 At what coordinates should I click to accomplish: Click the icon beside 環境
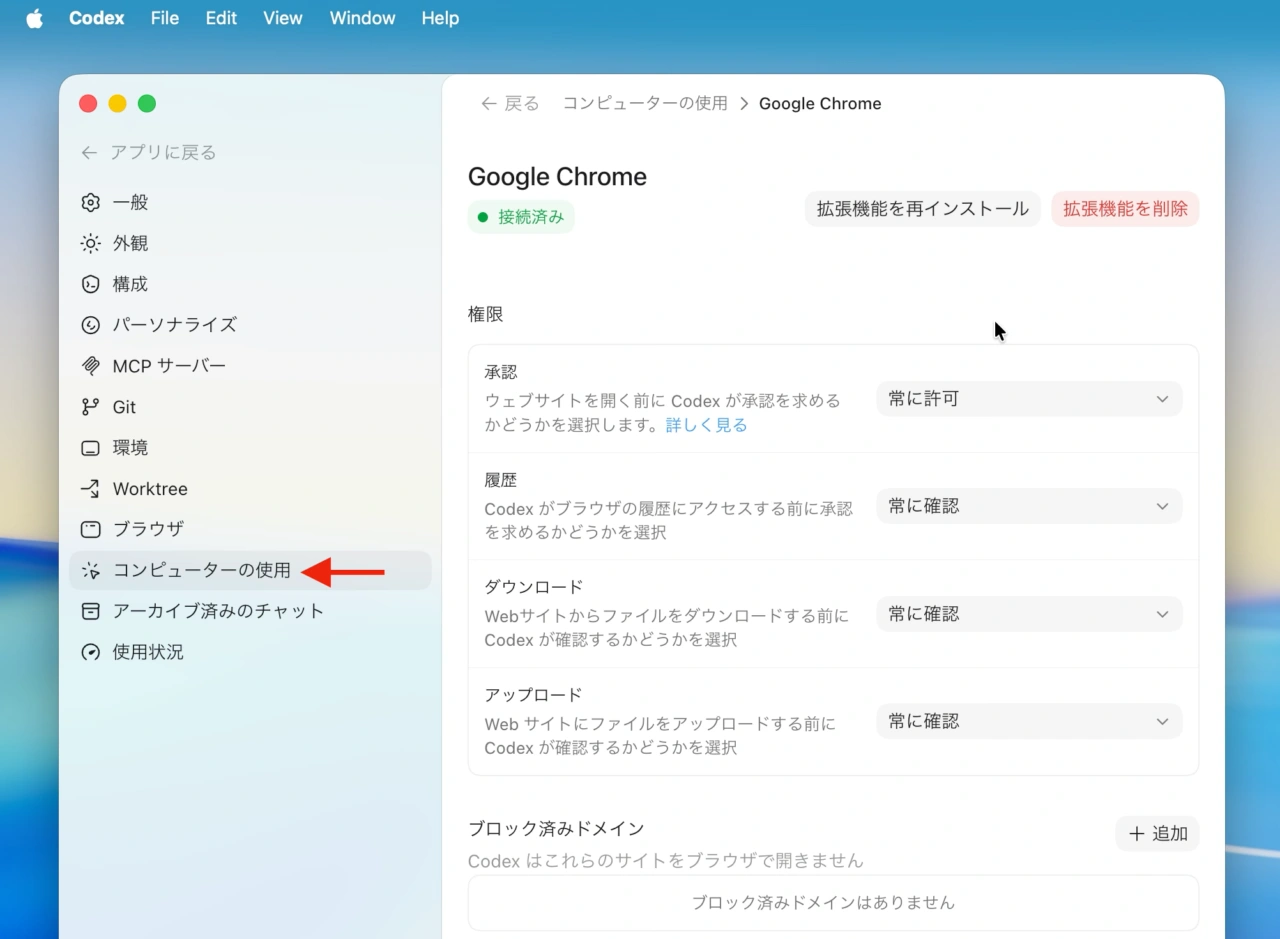[x=90, y=448]
